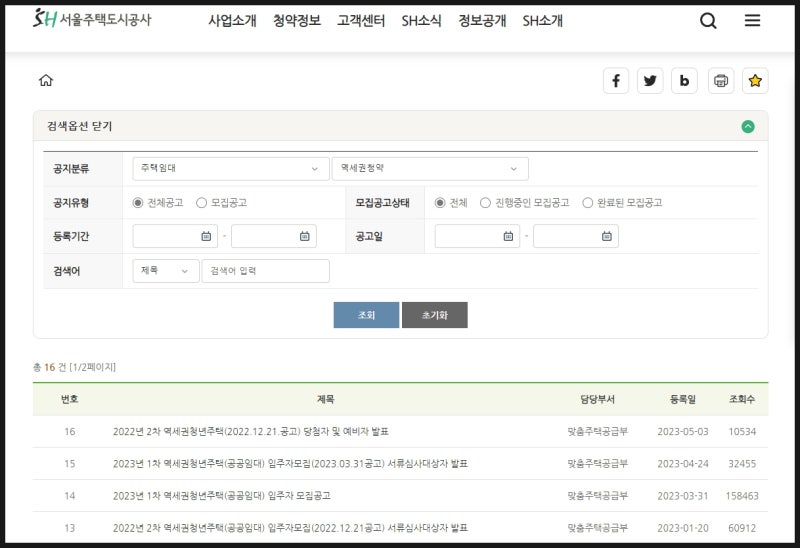Open SH소개 menu
The height and width of the screenshot is (548, 800).
542,21
